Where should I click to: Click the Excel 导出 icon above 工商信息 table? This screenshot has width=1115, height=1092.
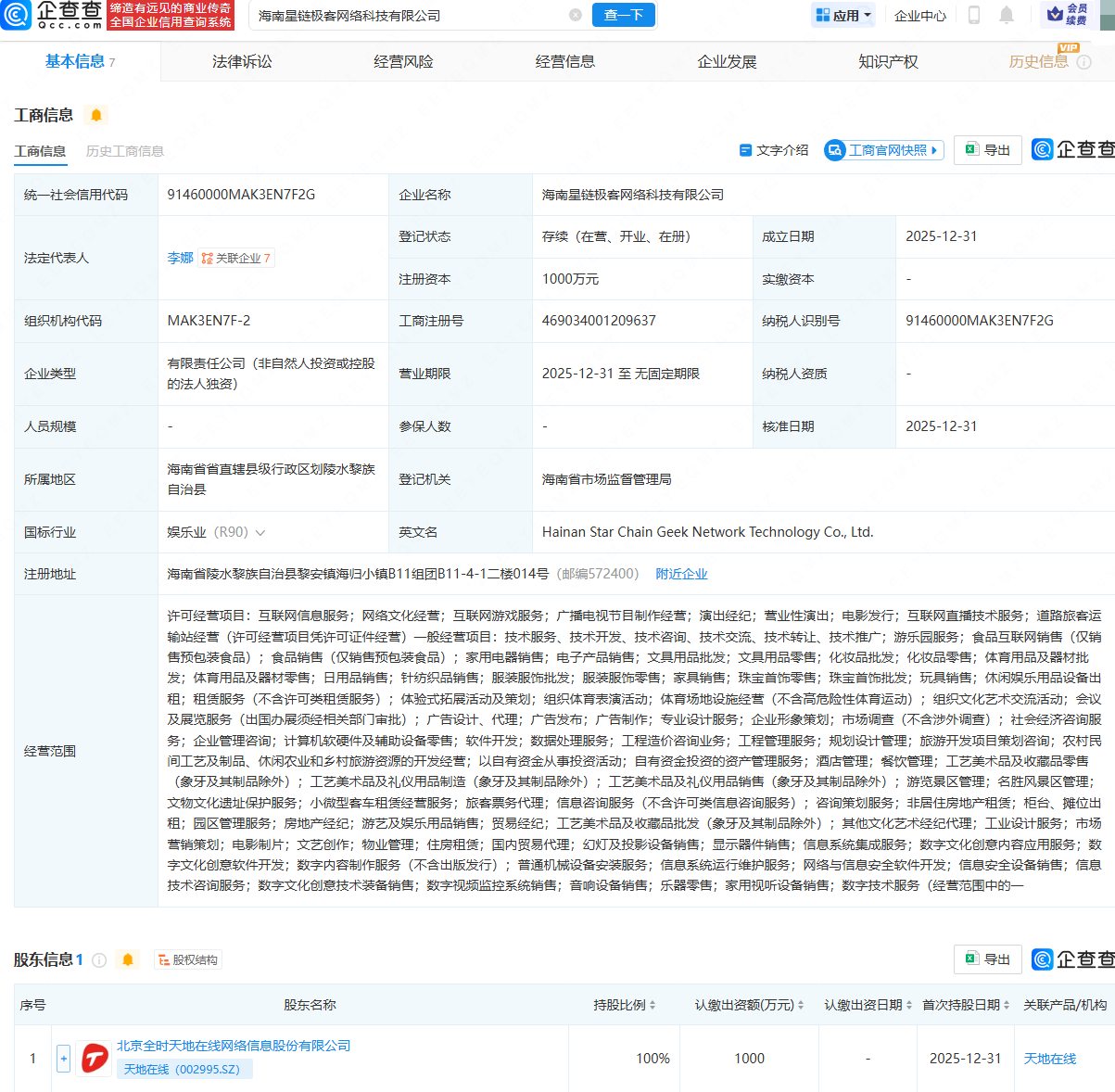pos(987,149)
